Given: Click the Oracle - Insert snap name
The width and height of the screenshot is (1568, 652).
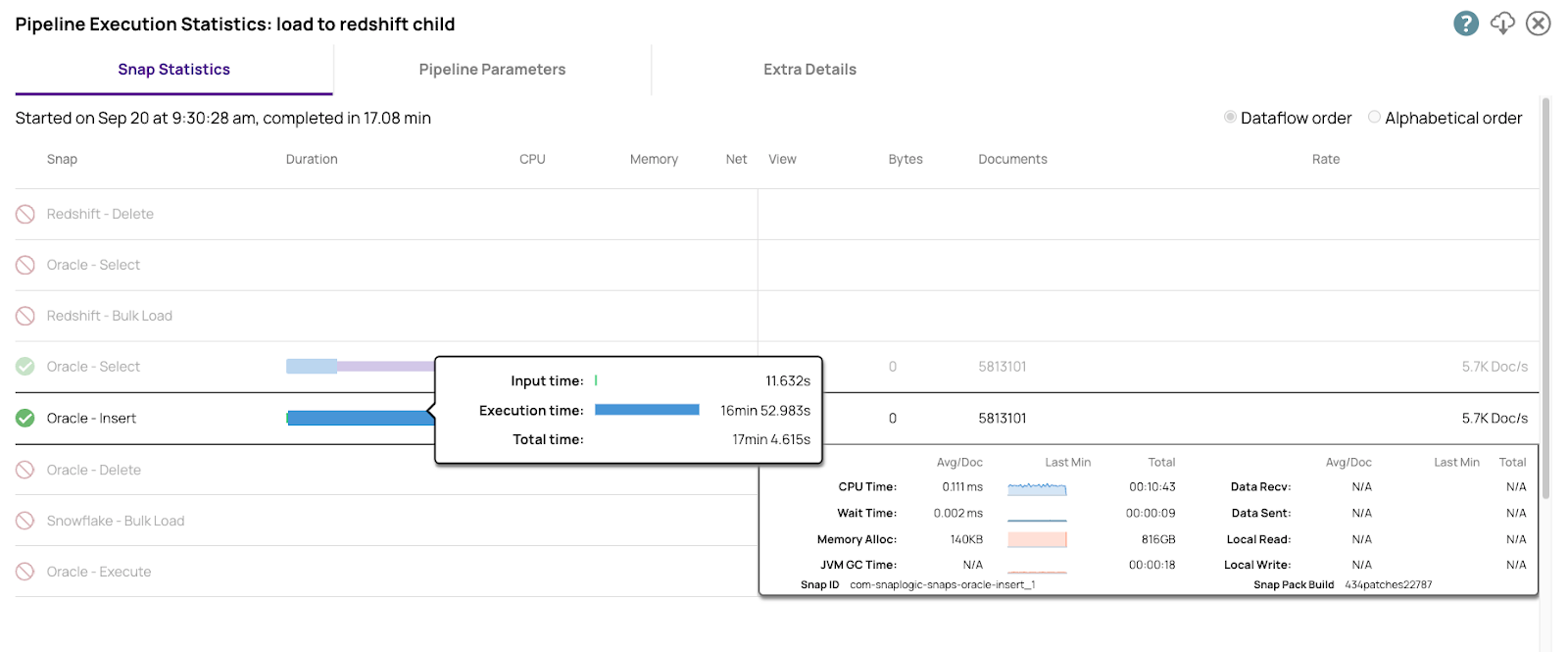Looking at the screenshot, I should pyautogui.click(x=91, y=419).
